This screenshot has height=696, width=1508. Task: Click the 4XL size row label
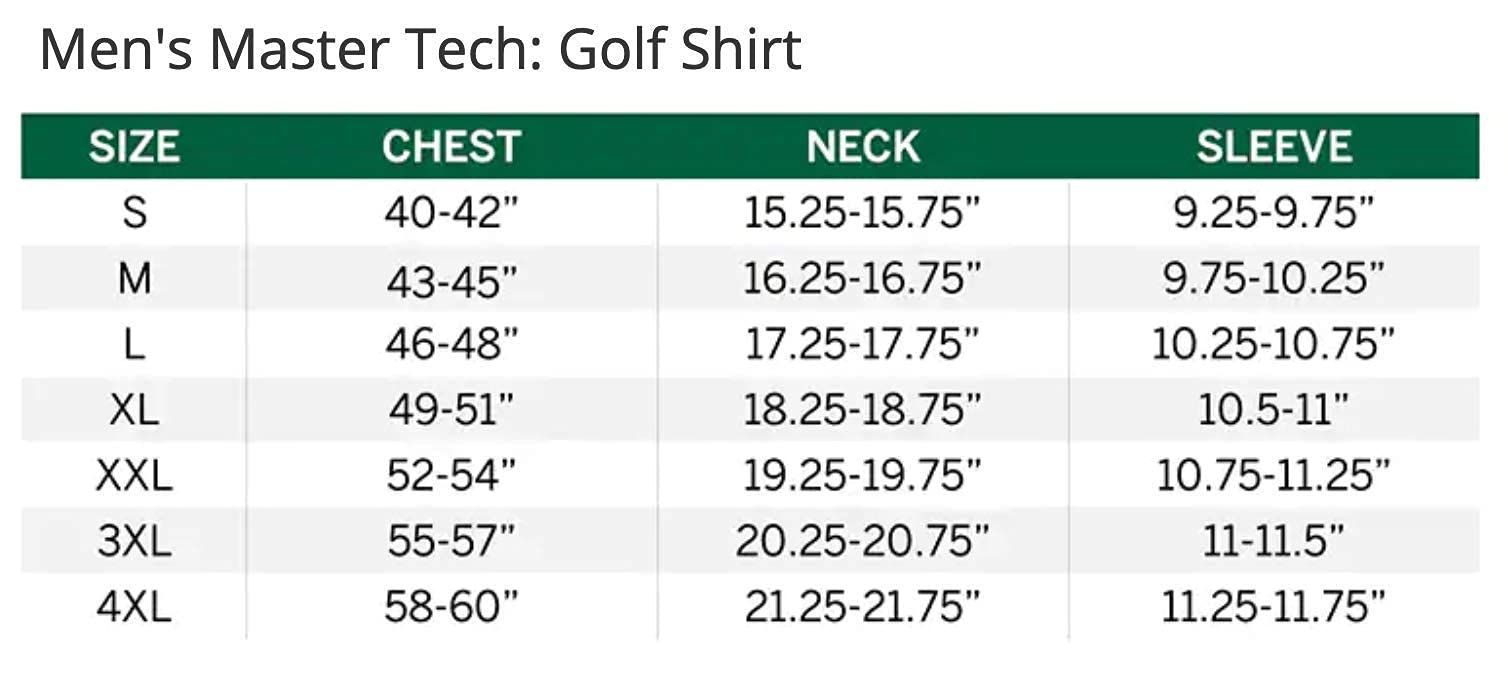[134, 606]
